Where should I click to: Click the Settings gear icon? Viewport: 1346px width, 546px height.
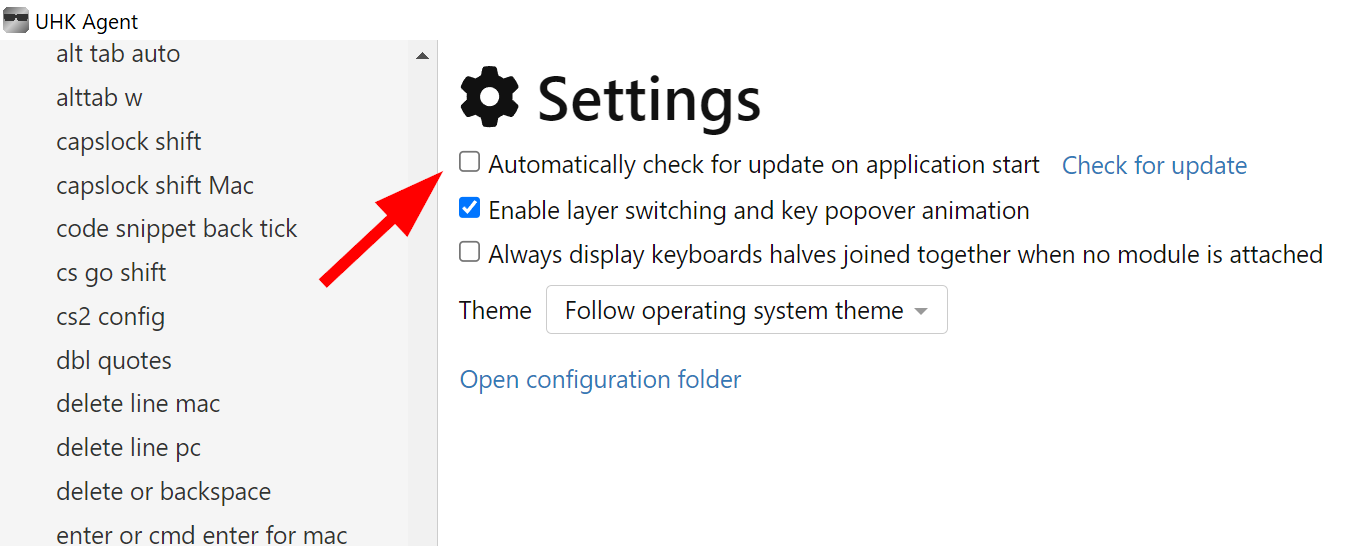489,98
